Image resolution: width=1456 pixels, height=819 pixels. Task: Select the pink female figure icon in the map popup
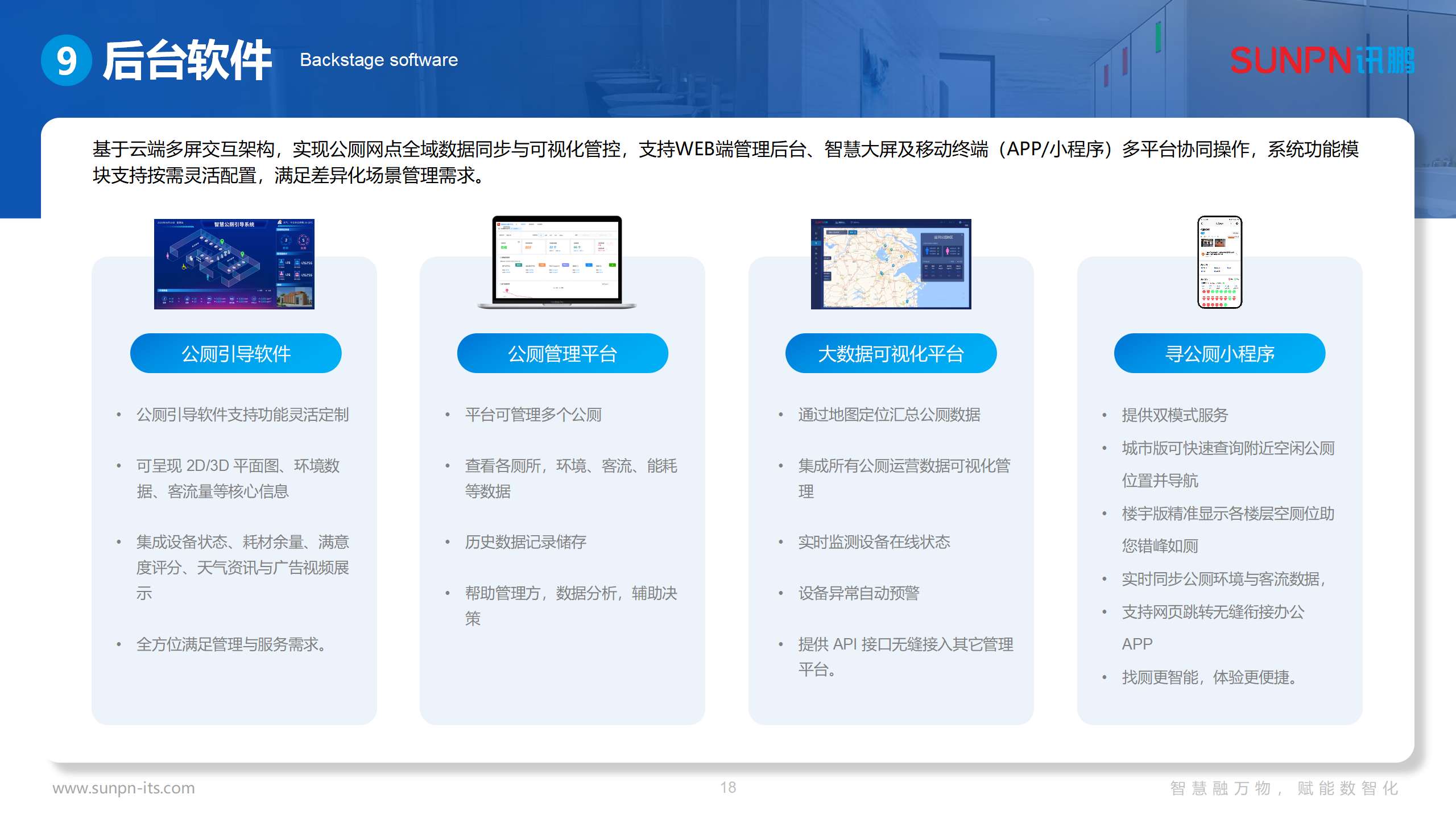point(948,251)
